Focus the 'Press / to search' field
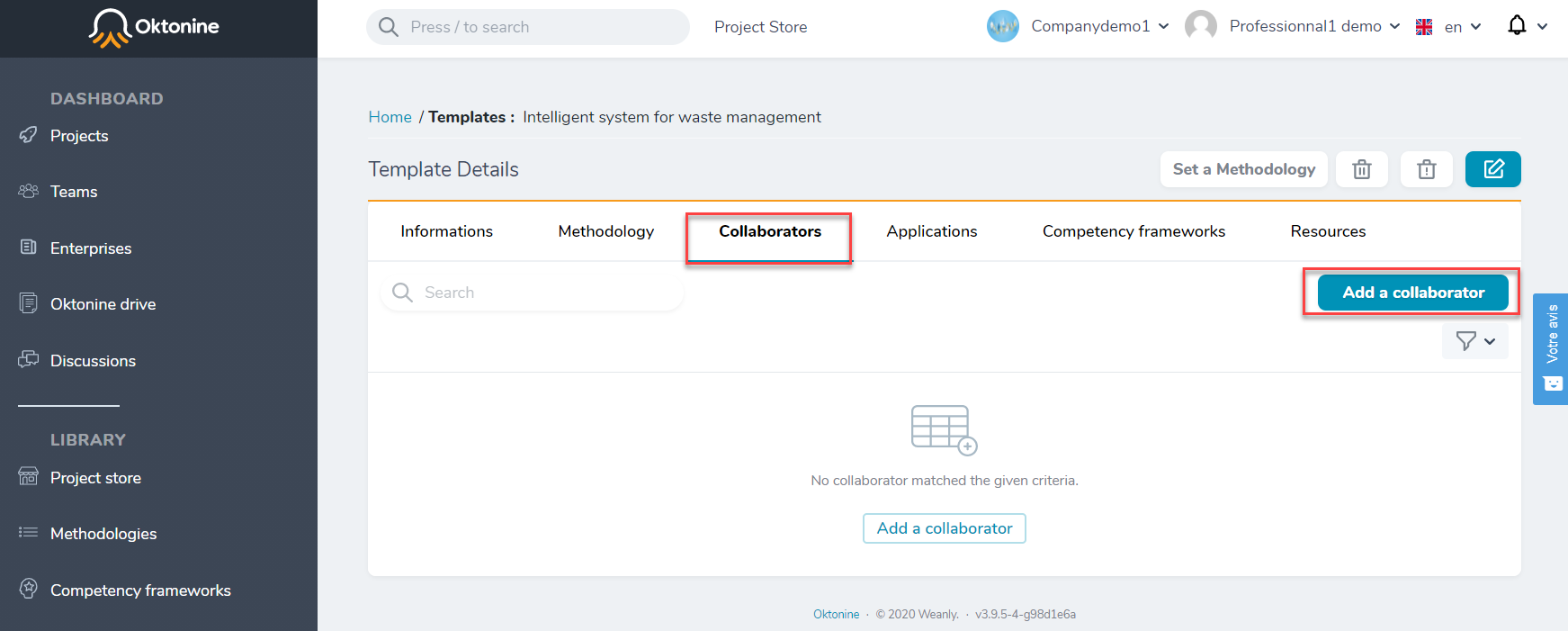Viewport: 1568px width, 631px height. (x=528, y=27)
